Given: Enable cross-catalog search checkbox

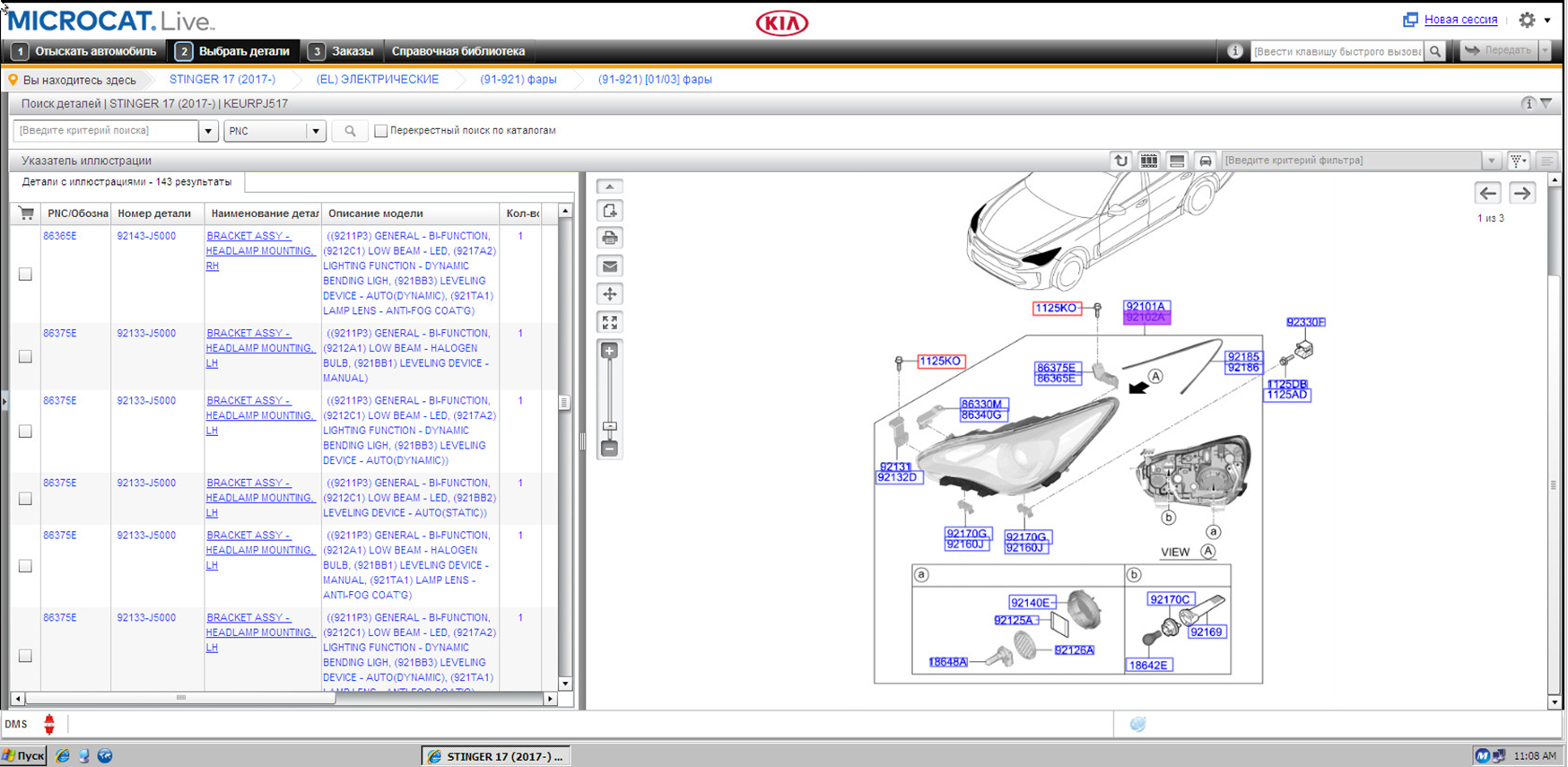Looking at the screenshot, I should [381, 131].
